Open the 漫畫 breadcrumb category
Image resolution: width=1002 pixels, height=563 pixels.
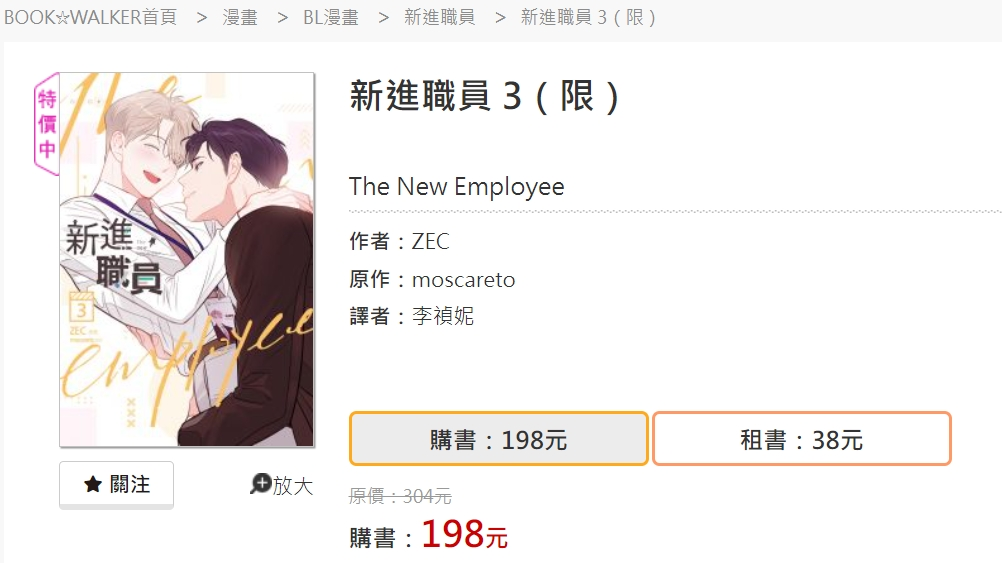pyautogui.click(x=240, y=17)
